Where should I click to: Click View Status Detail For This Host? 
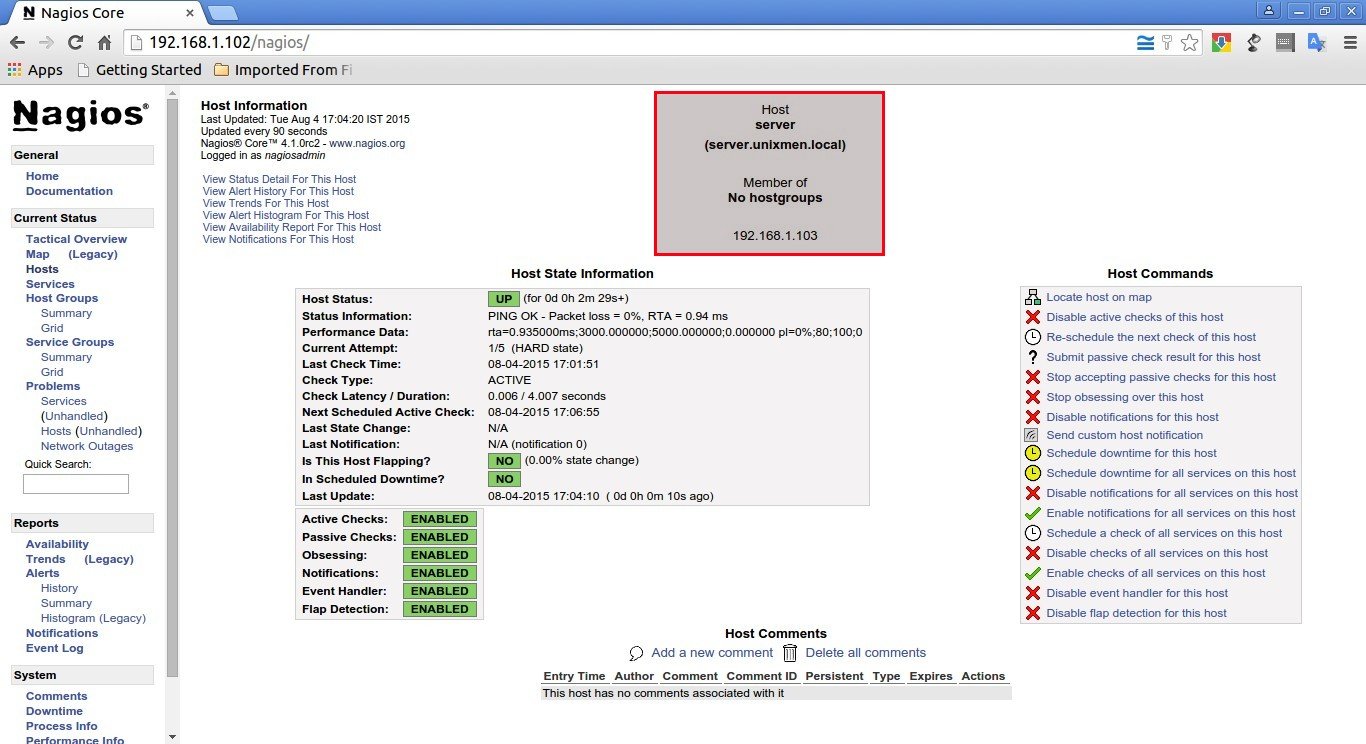[x=279, y=179]
